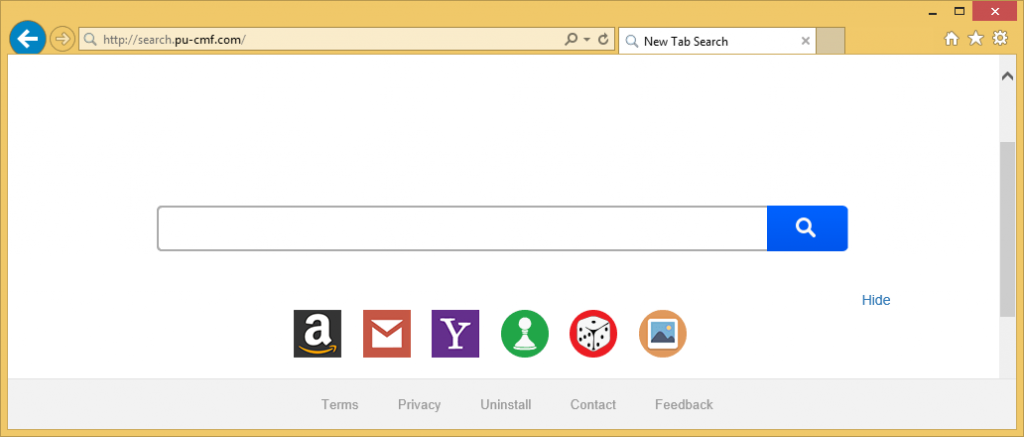The height and width of the screenshot is (437, 1024).
Task: Open the Terms footer link
Action: coord(340,405)
